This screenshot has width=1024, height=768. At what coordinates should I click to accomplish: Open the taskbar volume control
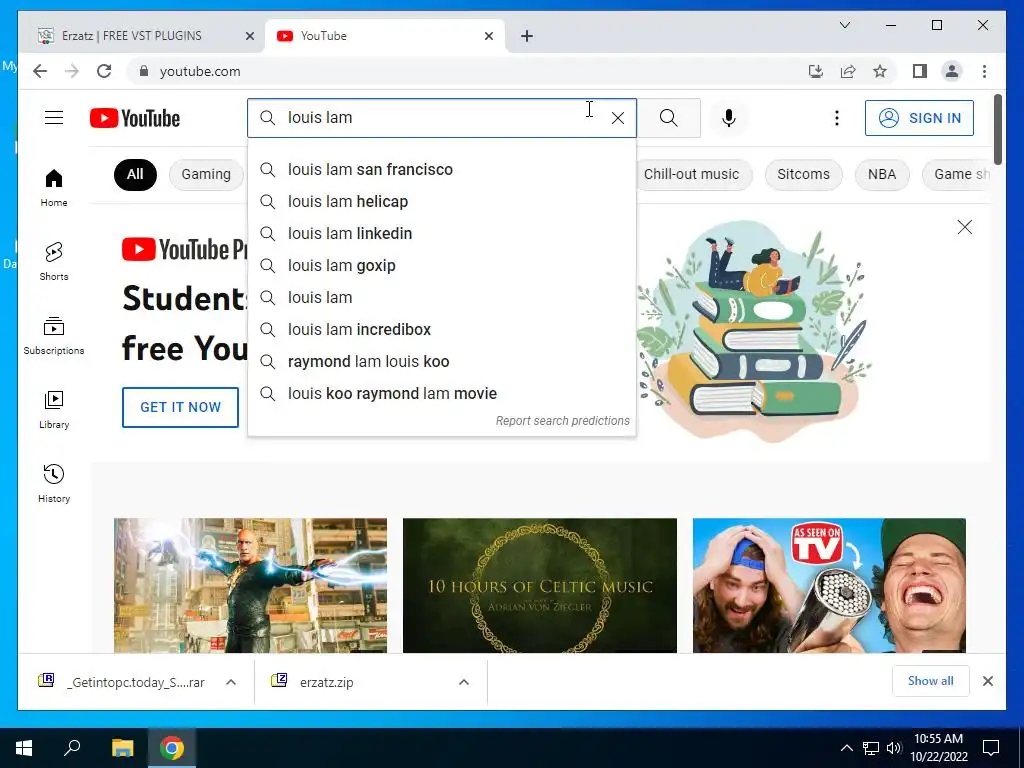coord(894,748)
